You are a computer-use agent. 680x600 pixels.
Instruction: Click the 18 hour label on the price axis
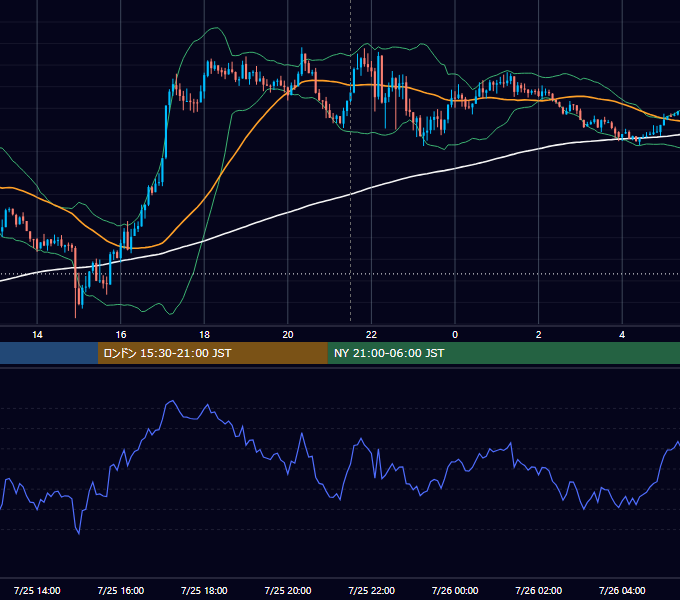pyautogui.click(x=204, y=335)
